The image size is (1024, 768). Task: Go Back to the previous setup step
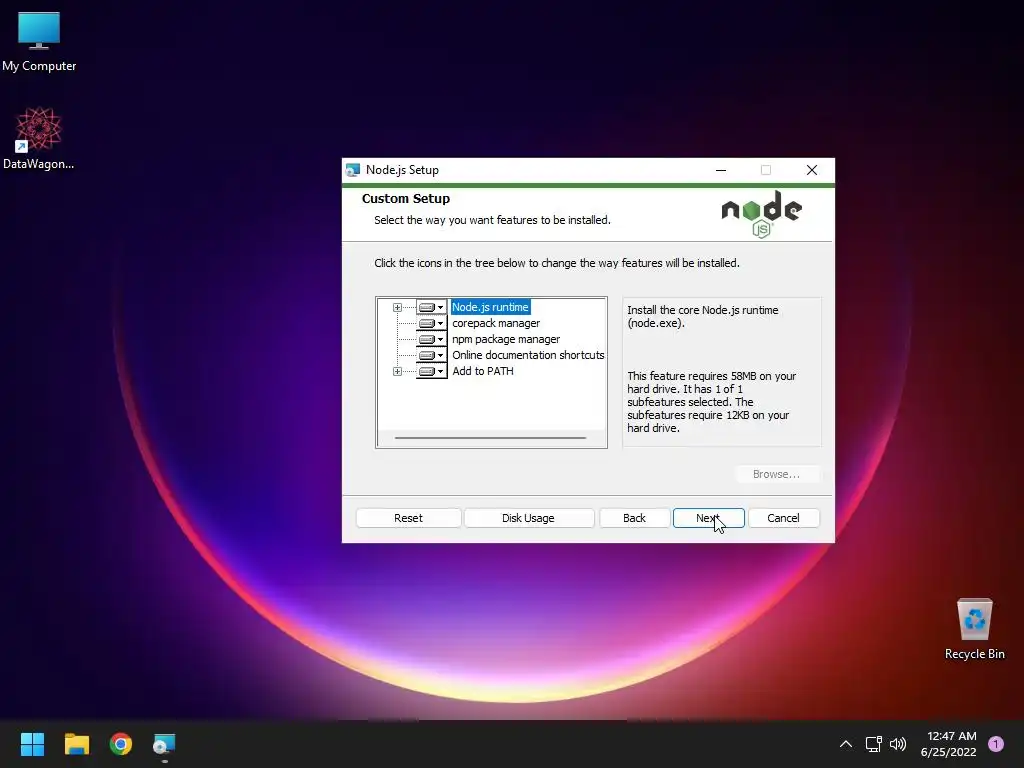coord(634,518)
